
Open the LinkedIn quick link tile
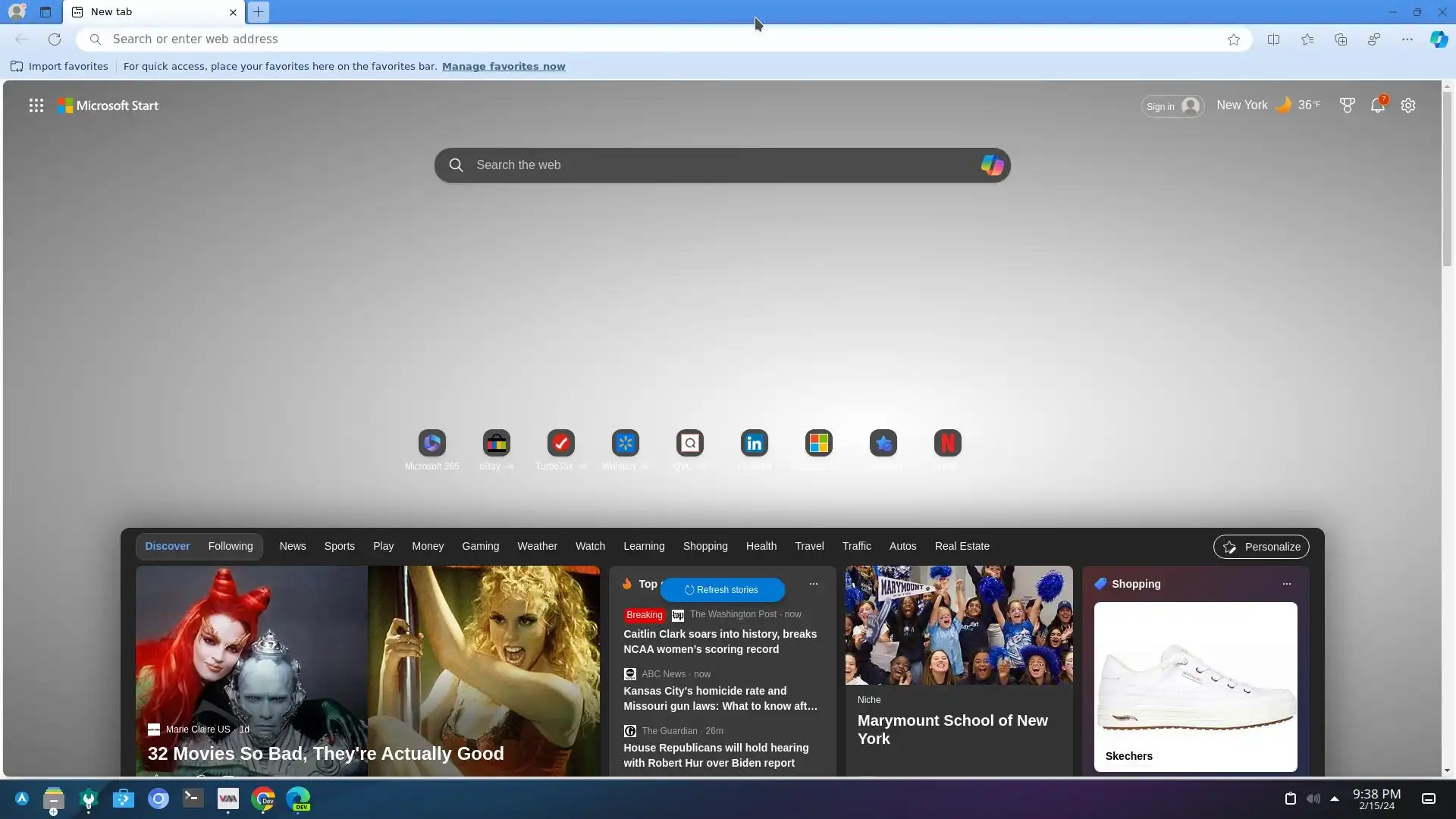tap(754, 443)
